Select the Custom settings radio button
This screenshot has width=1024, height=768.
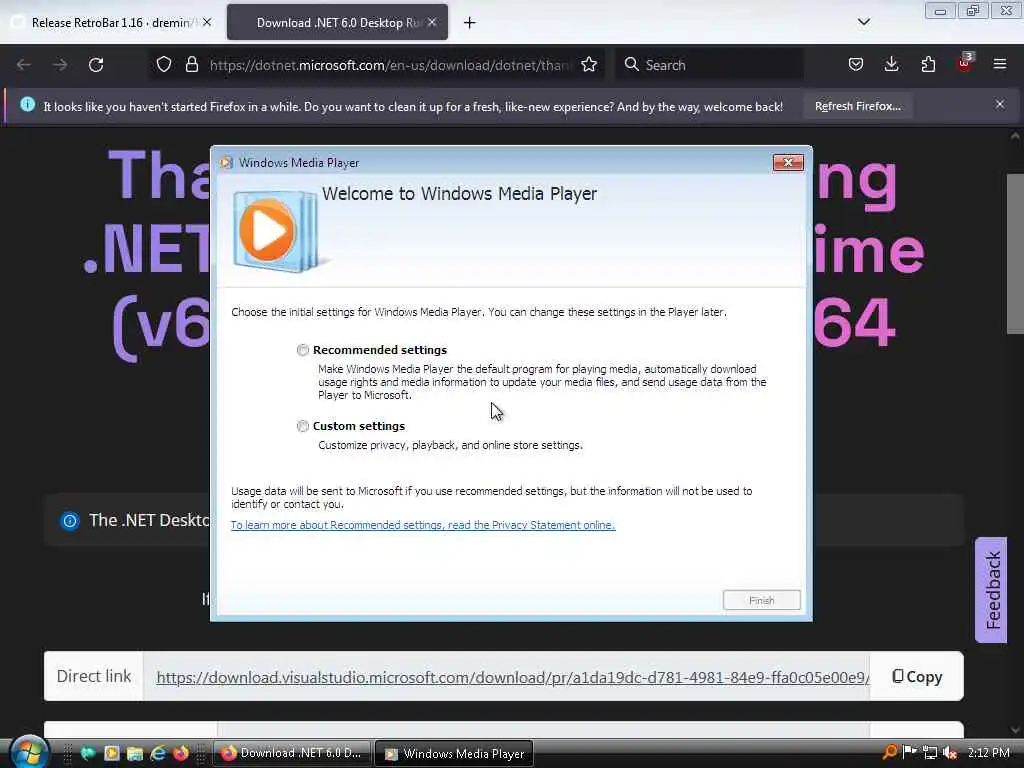pyautogui.click(x=302, y=426)
